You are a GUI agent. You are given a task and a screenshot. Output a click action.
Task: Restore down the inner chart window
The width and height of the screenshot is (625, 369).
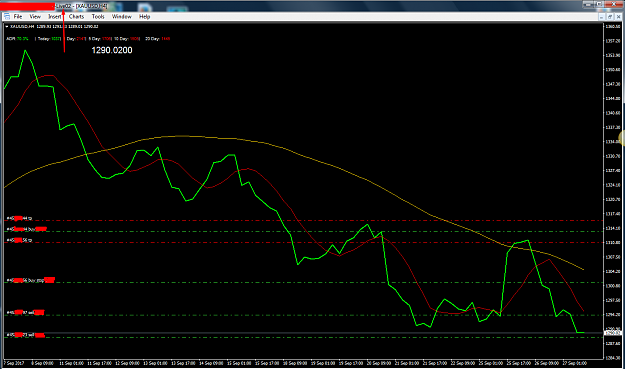point(610,17)
